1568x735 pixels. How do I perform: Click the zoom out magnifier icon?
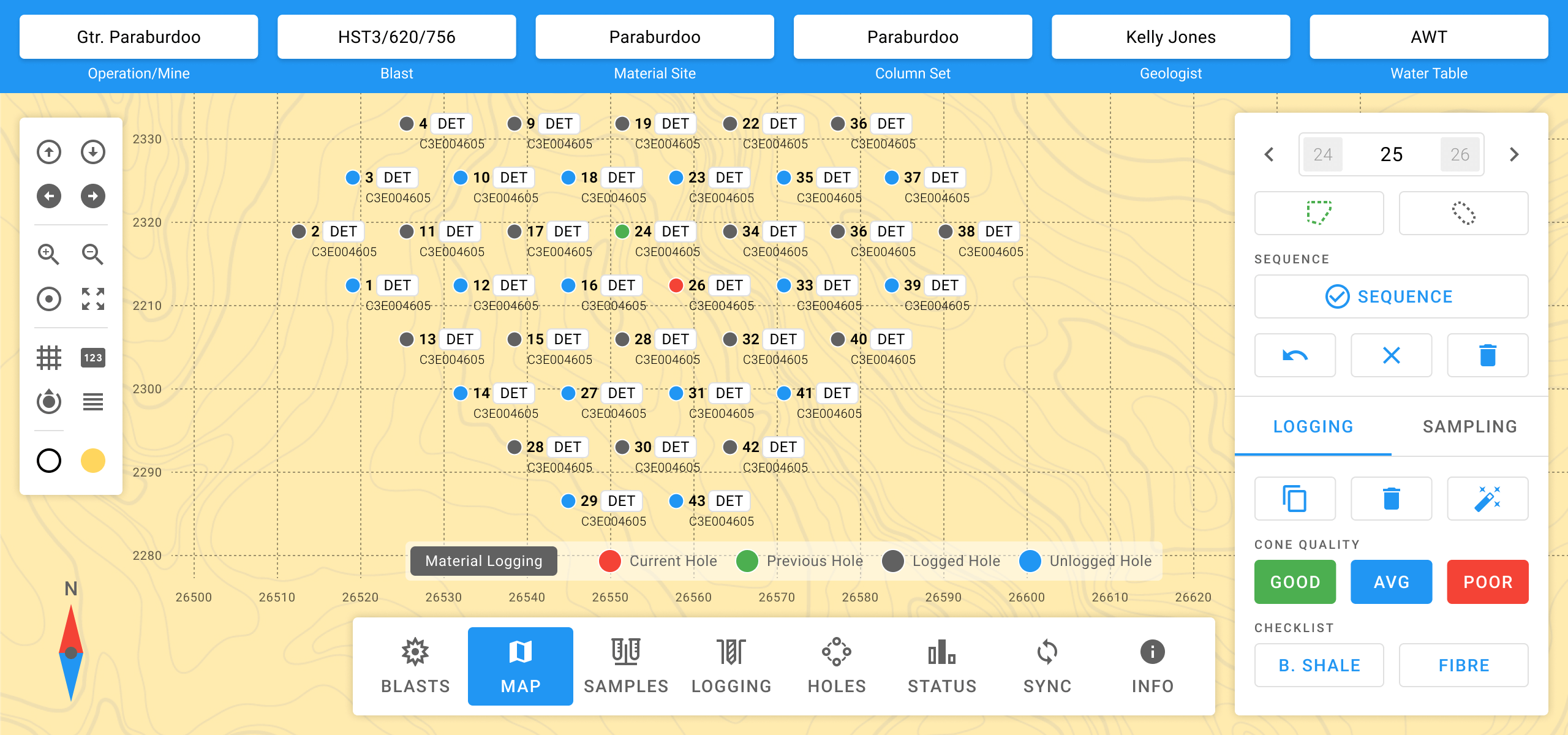(92, 254)
